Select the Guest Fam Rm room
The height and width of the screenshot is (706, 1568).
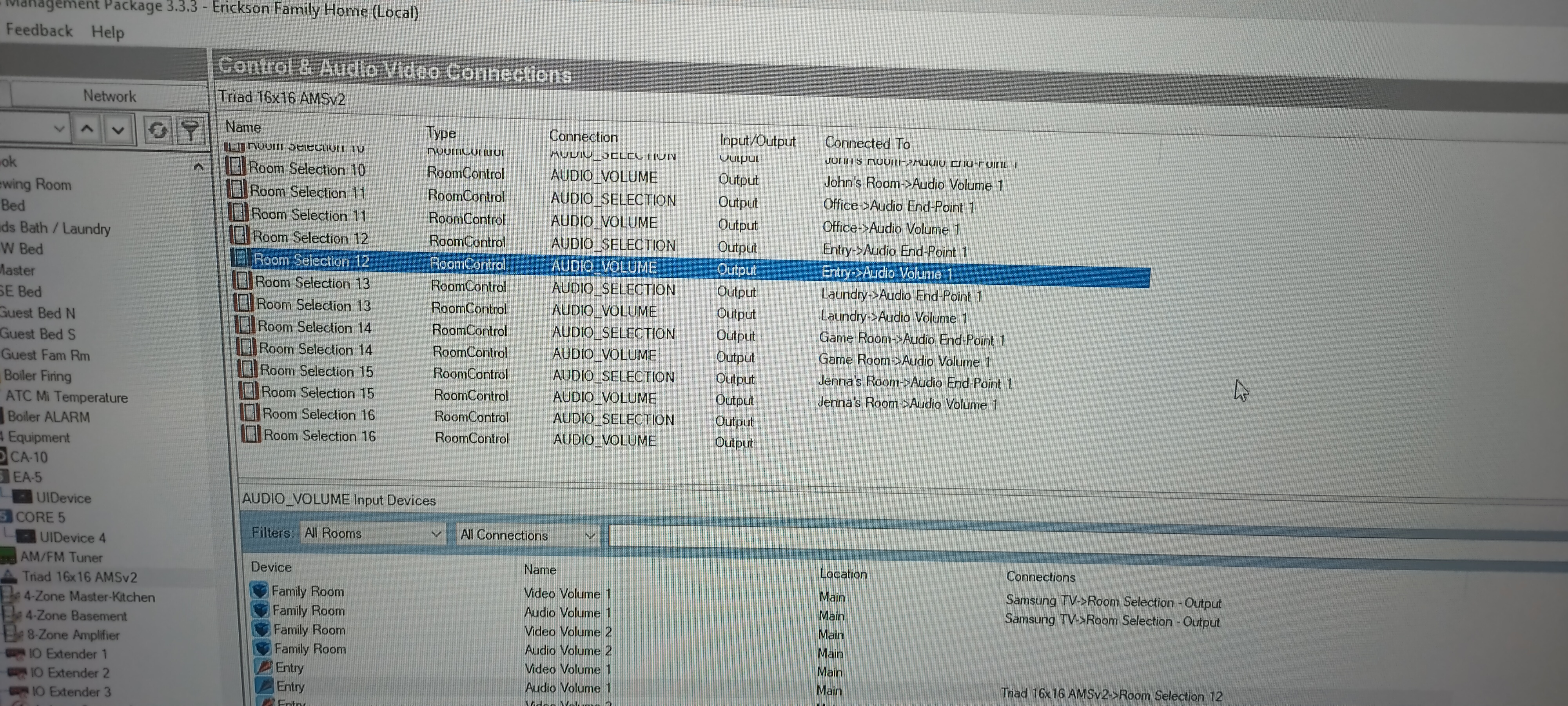(x=45, y=355)
